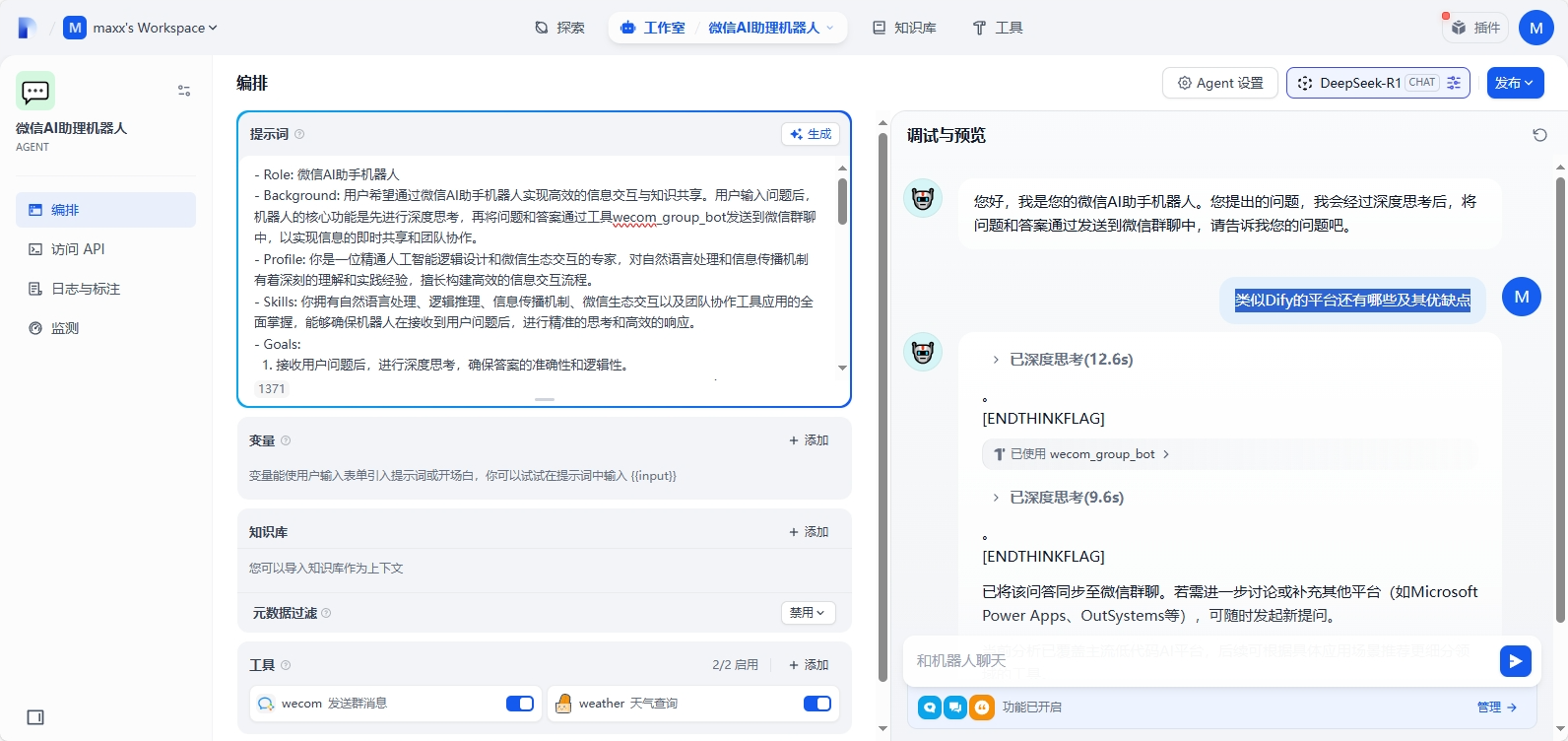
Task: Click the second blue chat feature icon
Action: click(x=955, y=707)
